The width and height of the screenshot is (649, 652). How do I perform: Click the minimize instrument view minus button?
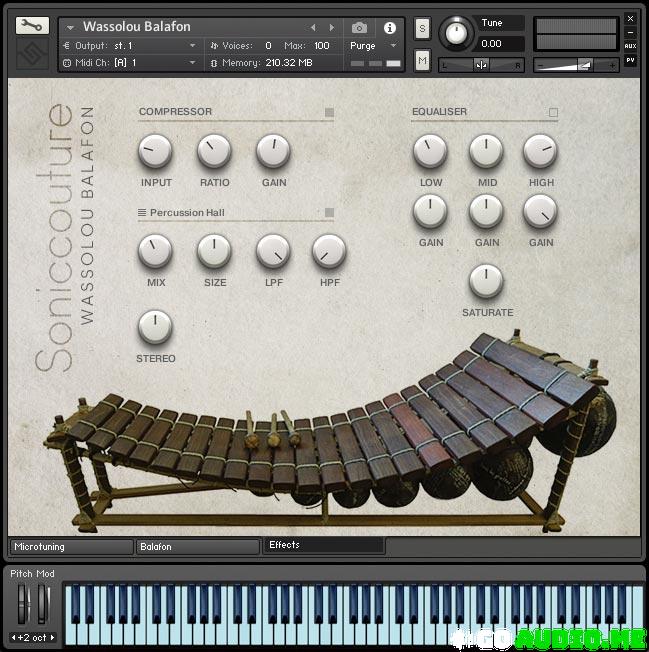[x=630, y=32]
